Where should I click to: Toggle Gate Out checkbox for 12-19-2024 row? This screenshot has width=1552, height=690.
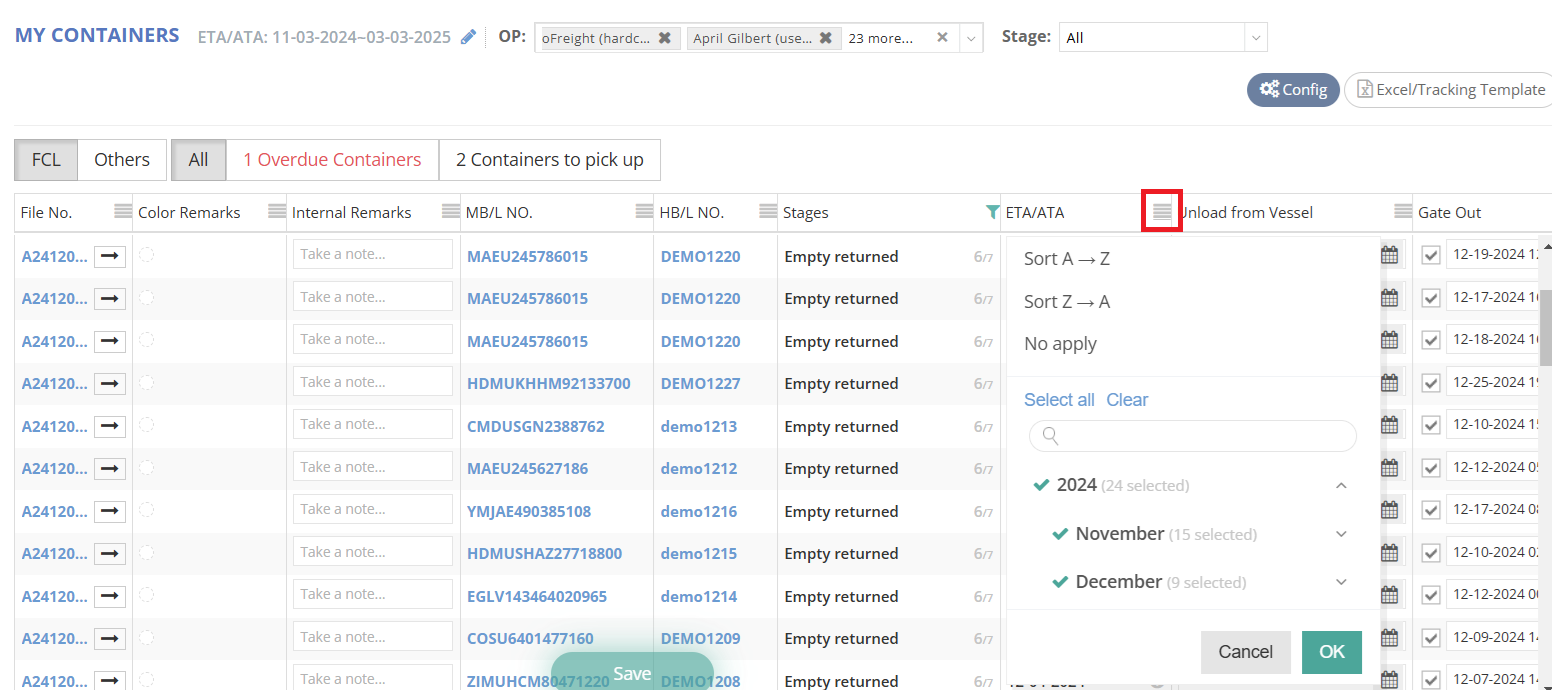1431,255
